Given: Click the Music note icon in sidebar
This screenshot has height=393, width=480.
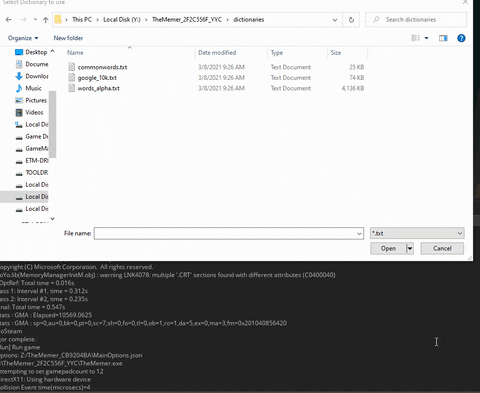Looking at the screenshot, I should point(19,88).
